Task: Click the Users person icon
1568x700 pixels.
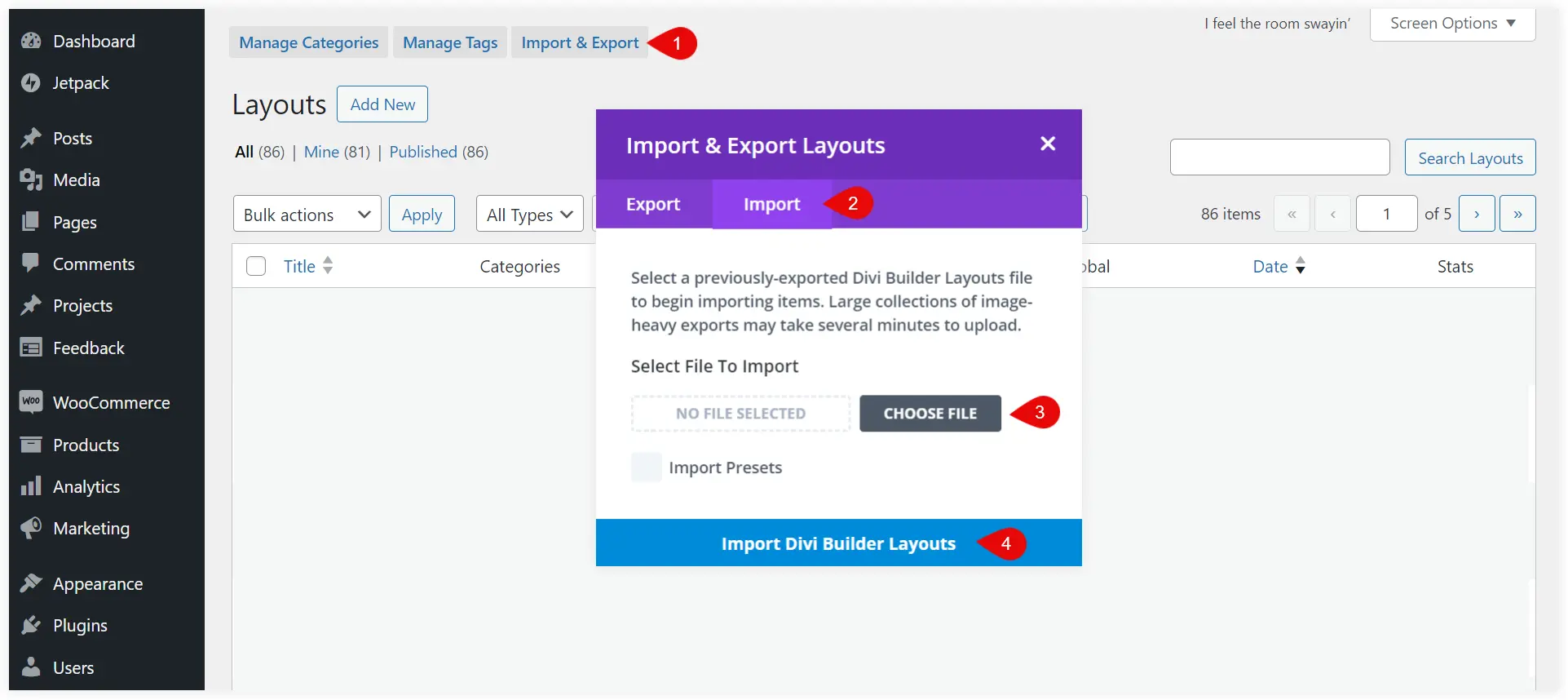Action: [31, 667]
